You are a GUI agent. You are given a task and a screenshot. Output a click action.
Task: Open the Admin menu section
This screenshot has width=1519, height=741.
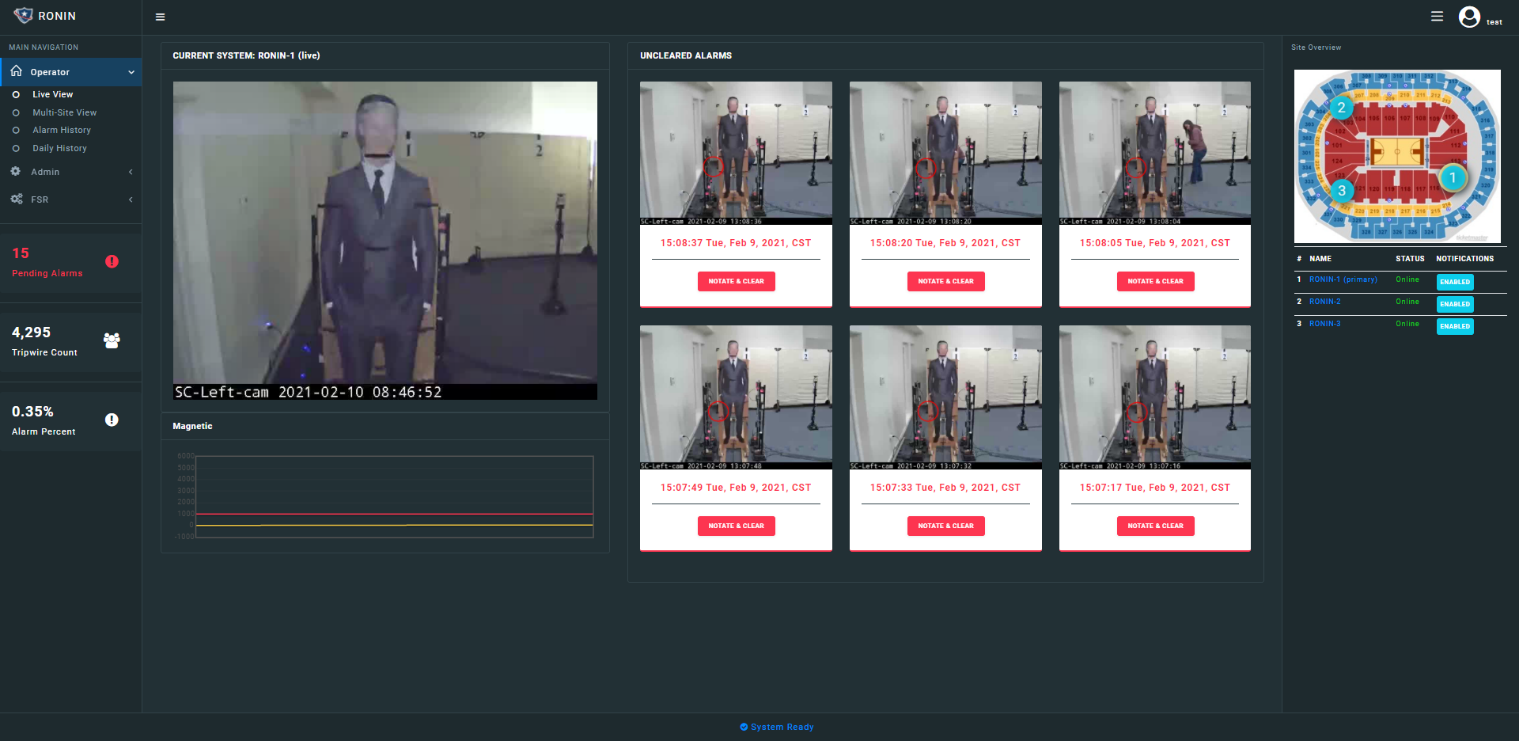click(71, 172)
